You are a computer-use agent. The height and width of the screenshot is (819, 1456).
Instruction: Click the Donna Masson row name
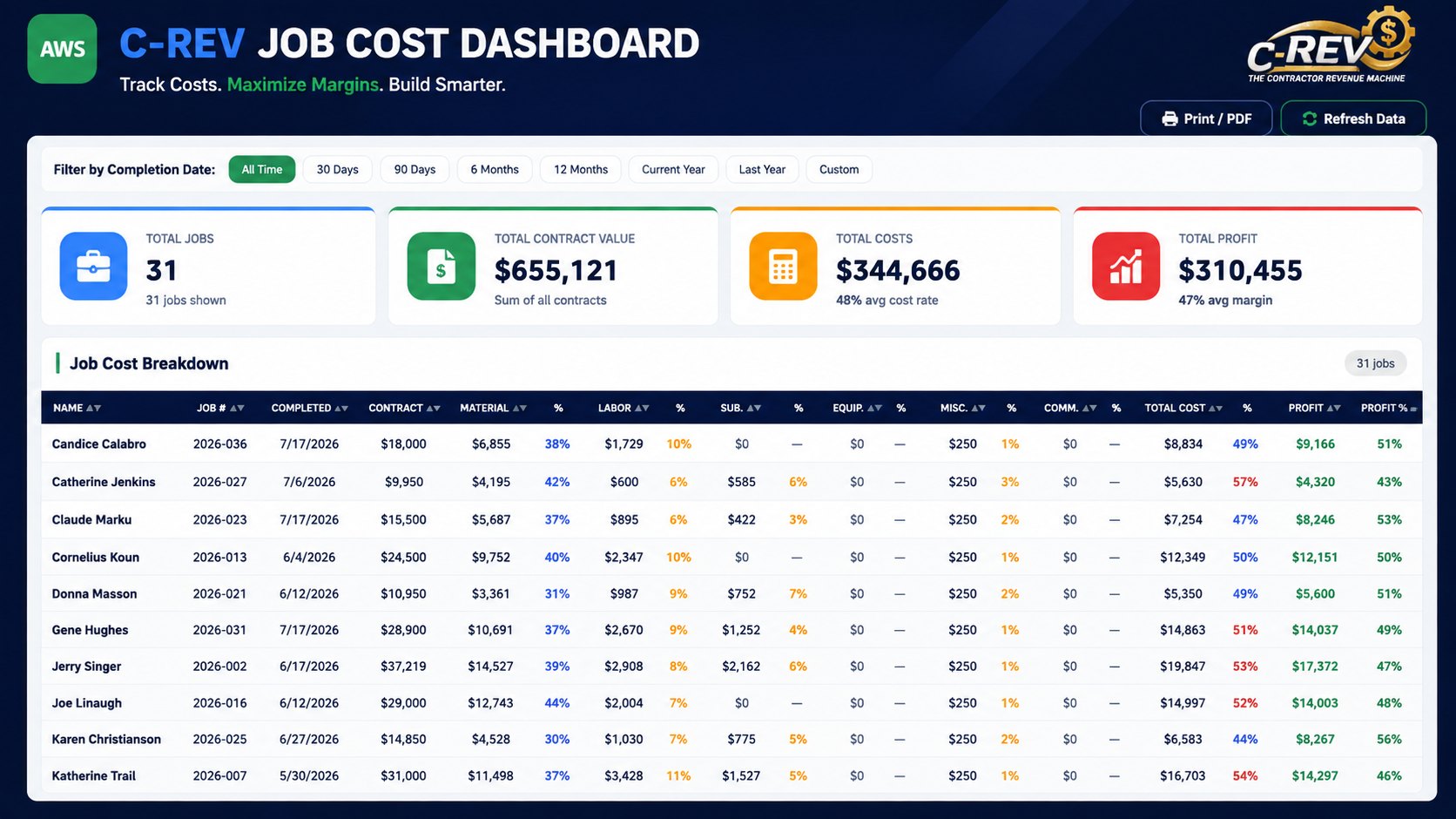tap(94, 594)
